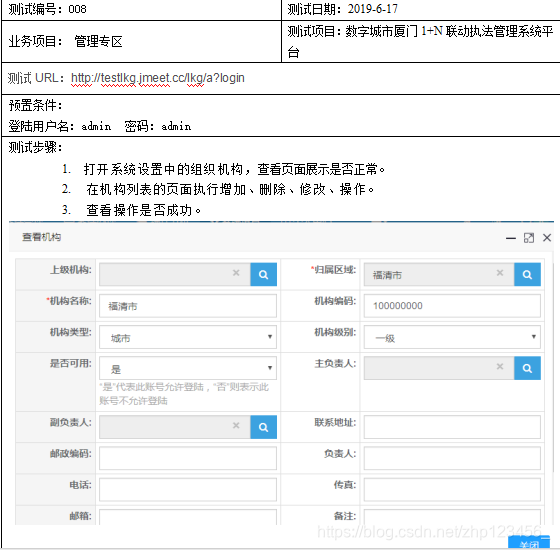Click the 归属区域 box showing 福清市
560x550 pixels.
click(x=439, y=274)
